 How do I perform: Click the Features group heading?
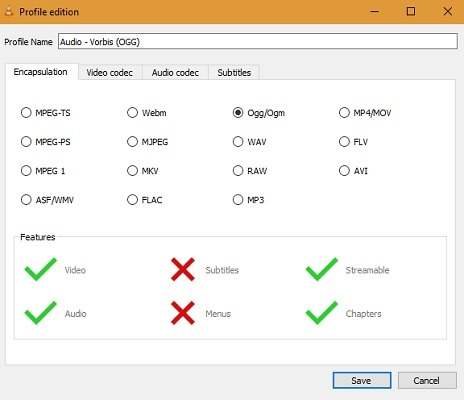coord(38,237)
